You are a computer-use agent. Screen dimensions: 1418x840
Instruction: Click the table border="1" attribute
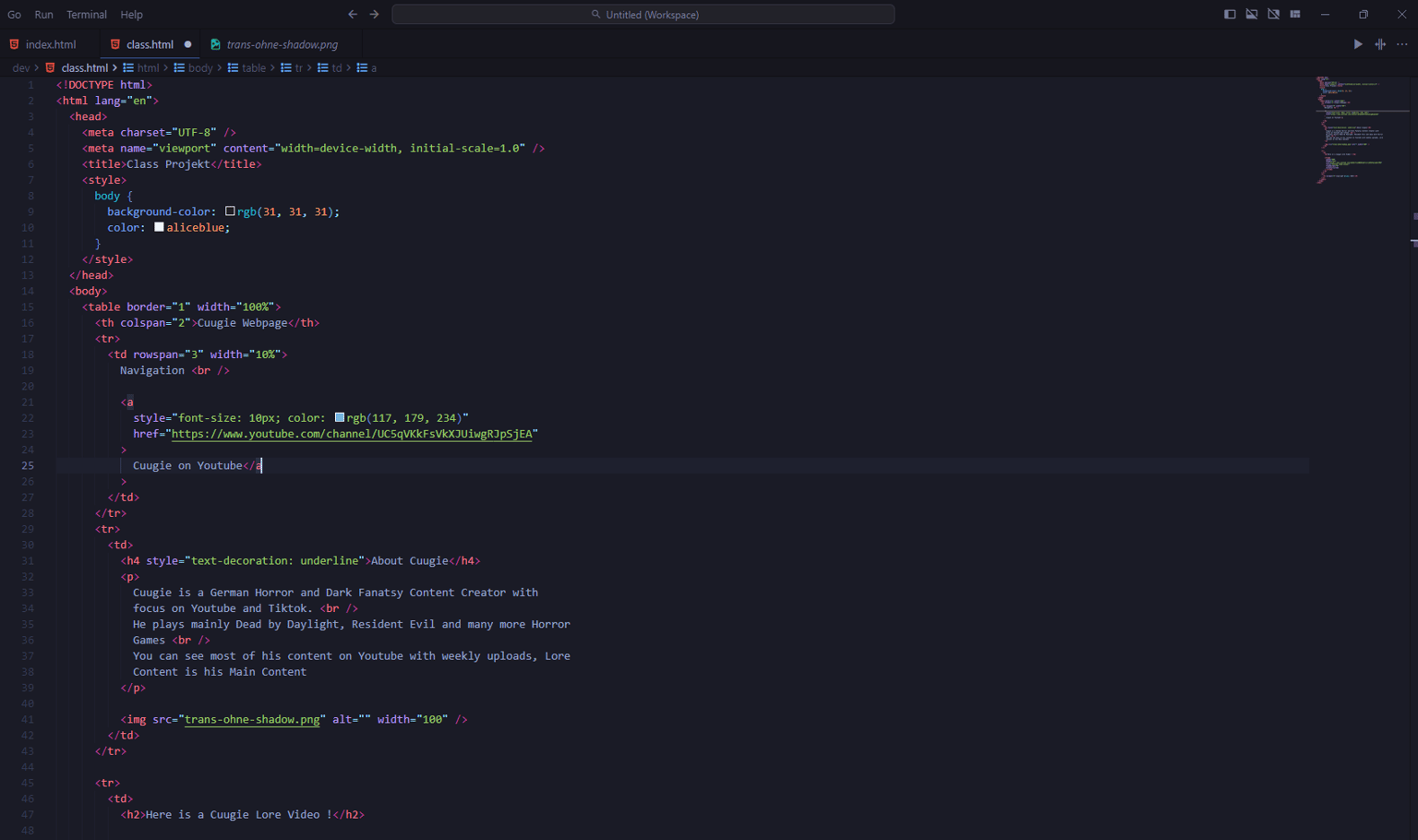click(159, 307)
